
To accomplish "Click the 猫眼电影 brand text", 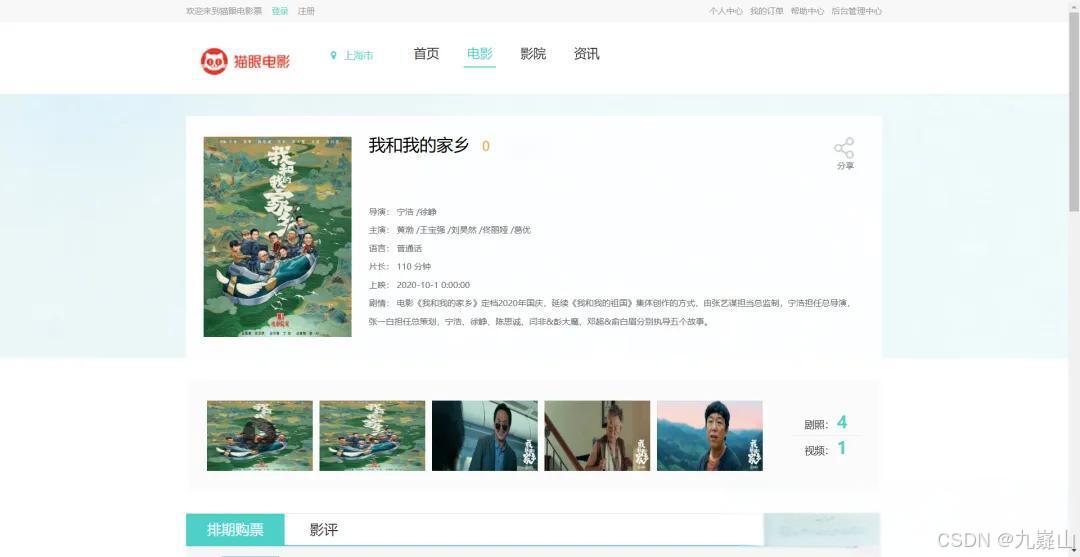I will pos(262,61).
